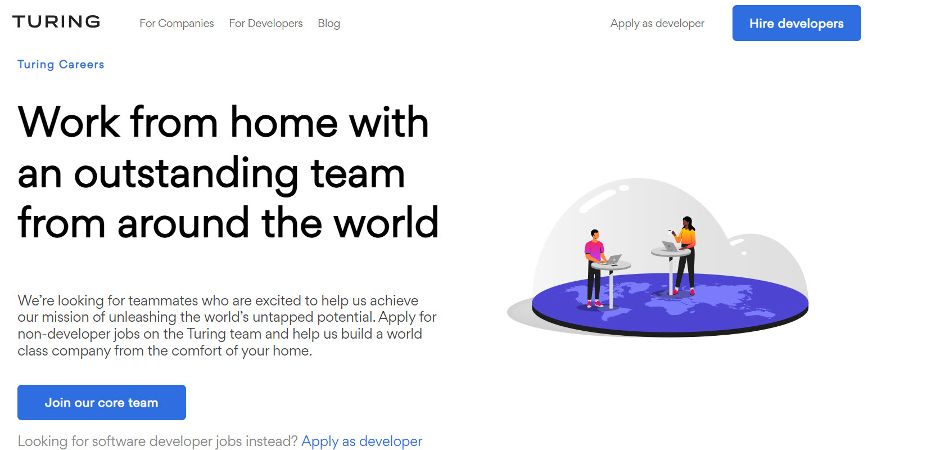Image resolution: width=936 pixels, height=450 pixels.
Task: Click the Looking for software developer jobs text
Action: click(157, 441)
